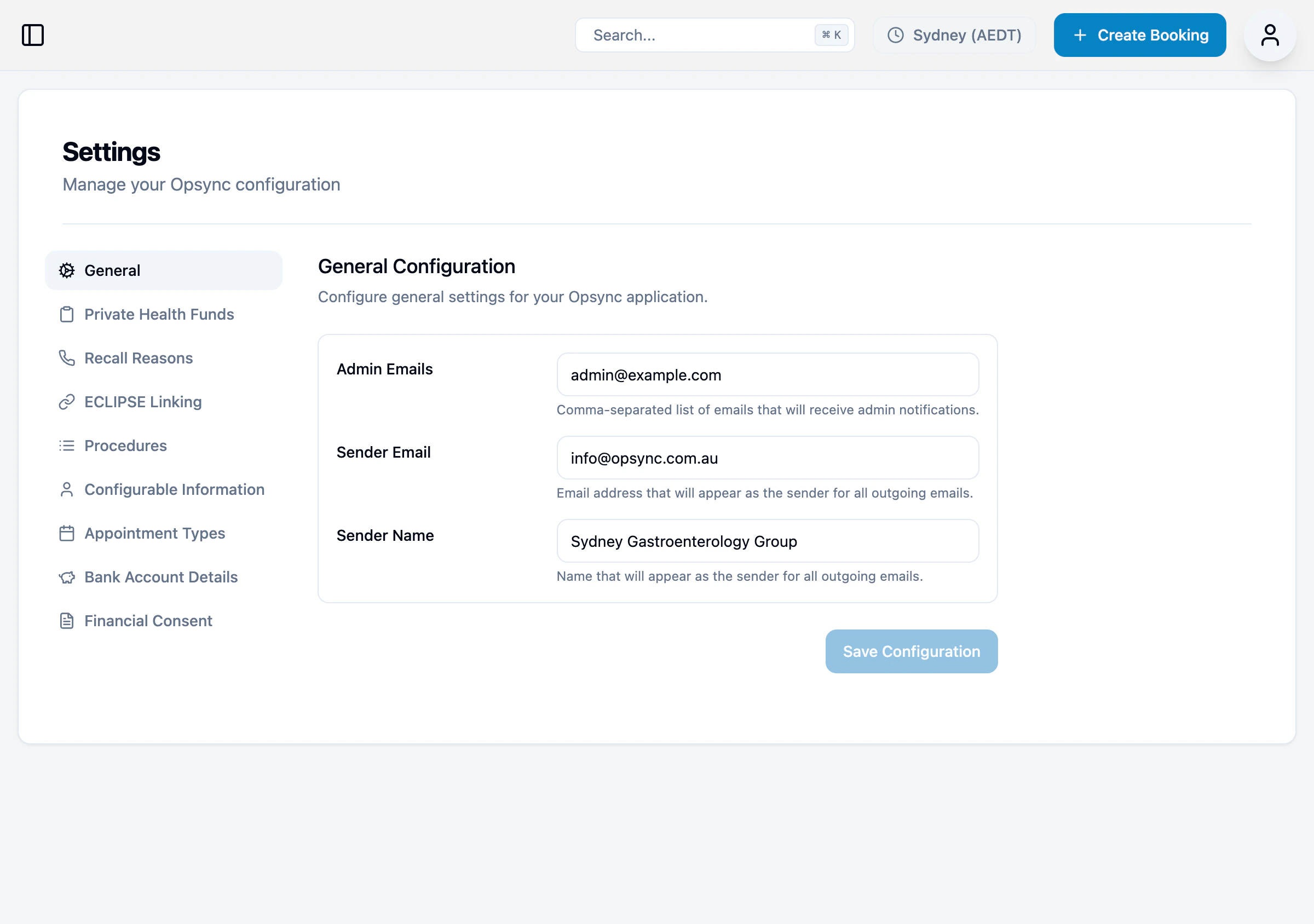Click the phone icon for Recall Reasons
Image resolution: width=1314 pixels, height=924 pixels.
(66, 357)
